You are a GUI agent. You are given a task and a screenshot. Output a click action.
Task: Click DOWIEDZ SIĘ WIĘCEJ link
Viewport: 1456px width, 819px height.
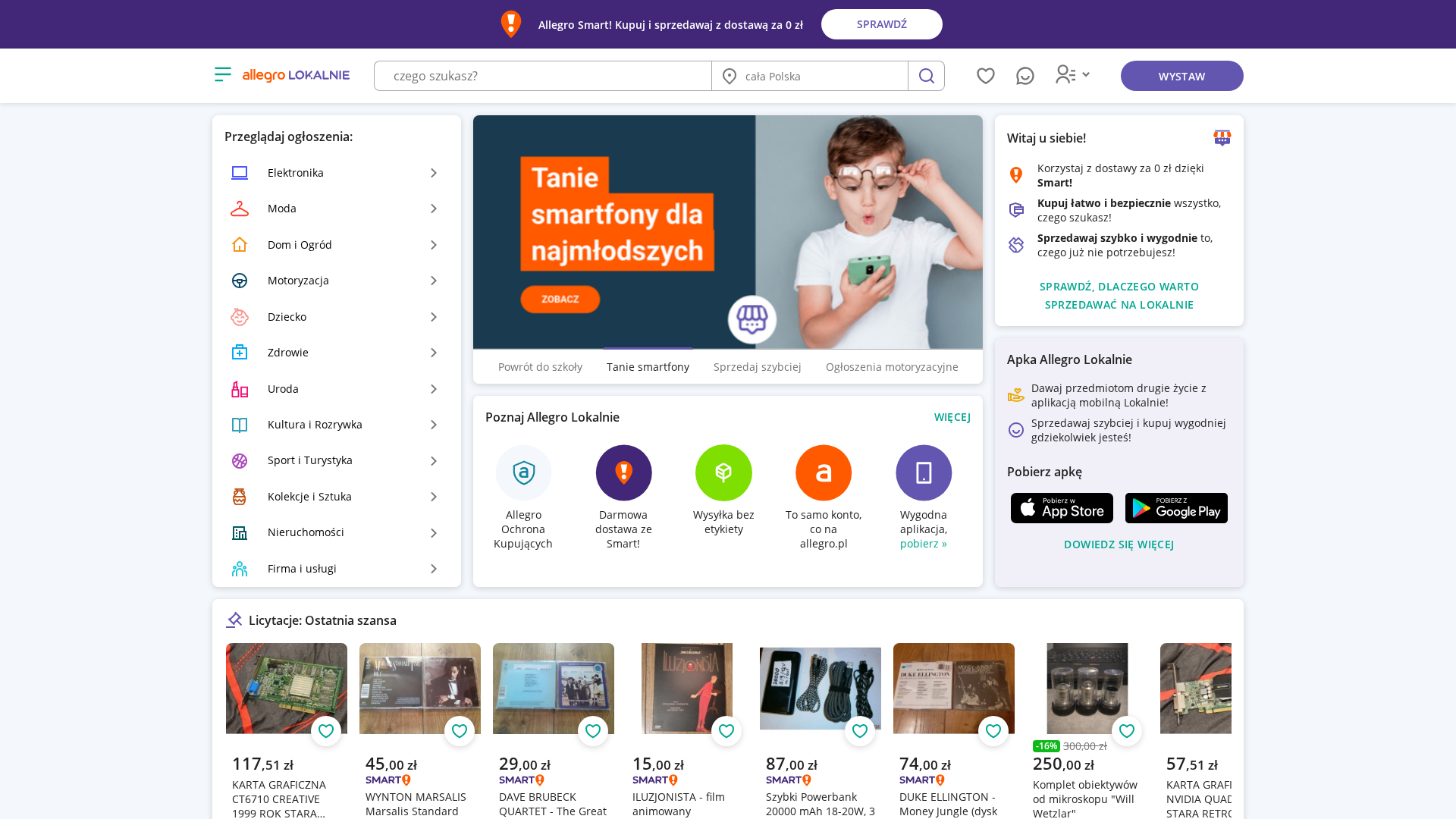point(1119,544)
